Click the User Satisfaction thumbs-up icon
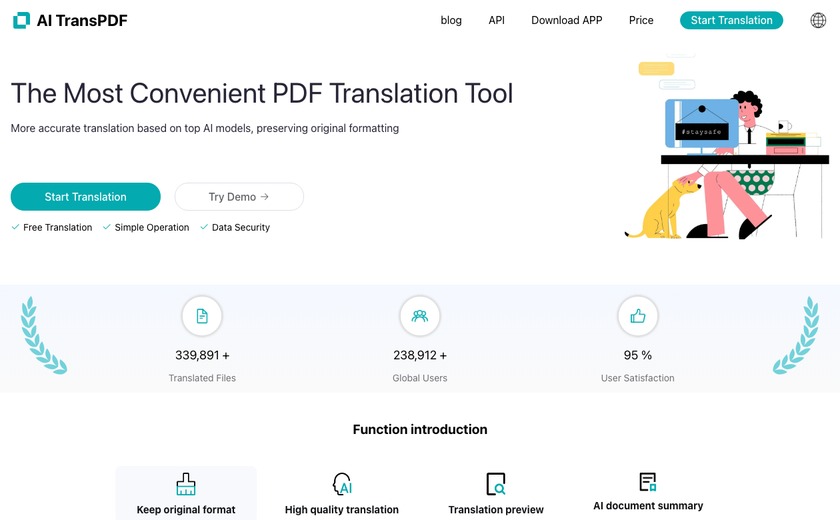This screenshot has width=840, height=520. click(x=638, y=316)
